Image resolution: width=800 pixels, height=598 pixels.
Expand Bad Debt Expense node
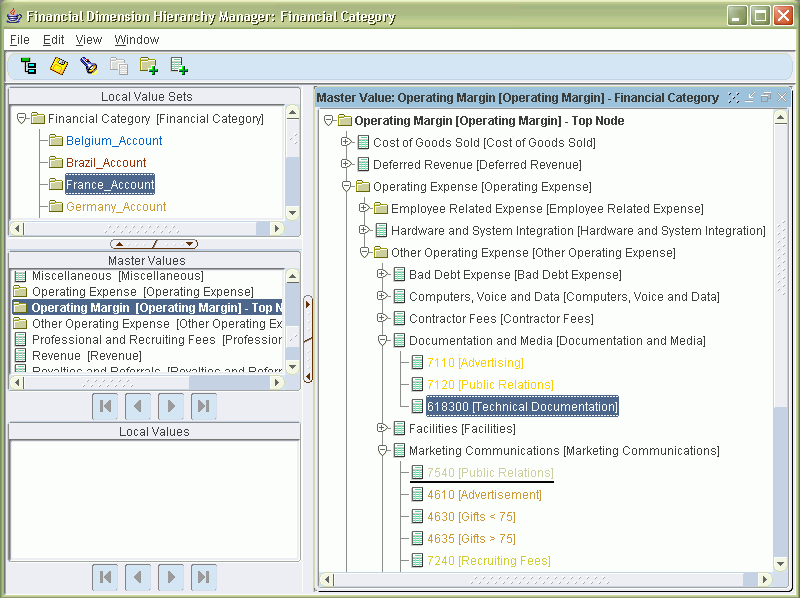pos(382,274)
